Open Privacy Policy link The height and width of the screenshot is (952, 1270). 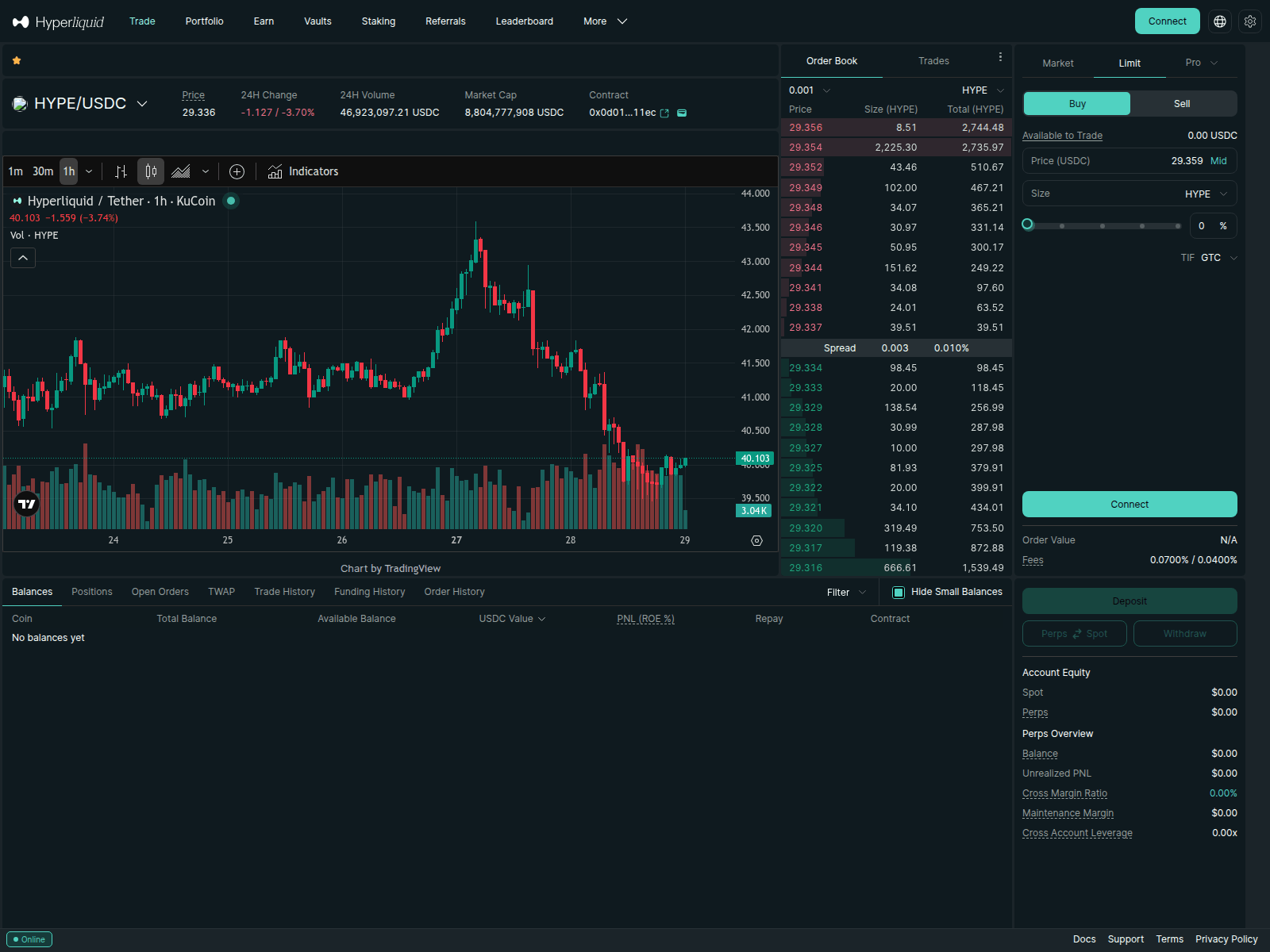coord(1226,939)
